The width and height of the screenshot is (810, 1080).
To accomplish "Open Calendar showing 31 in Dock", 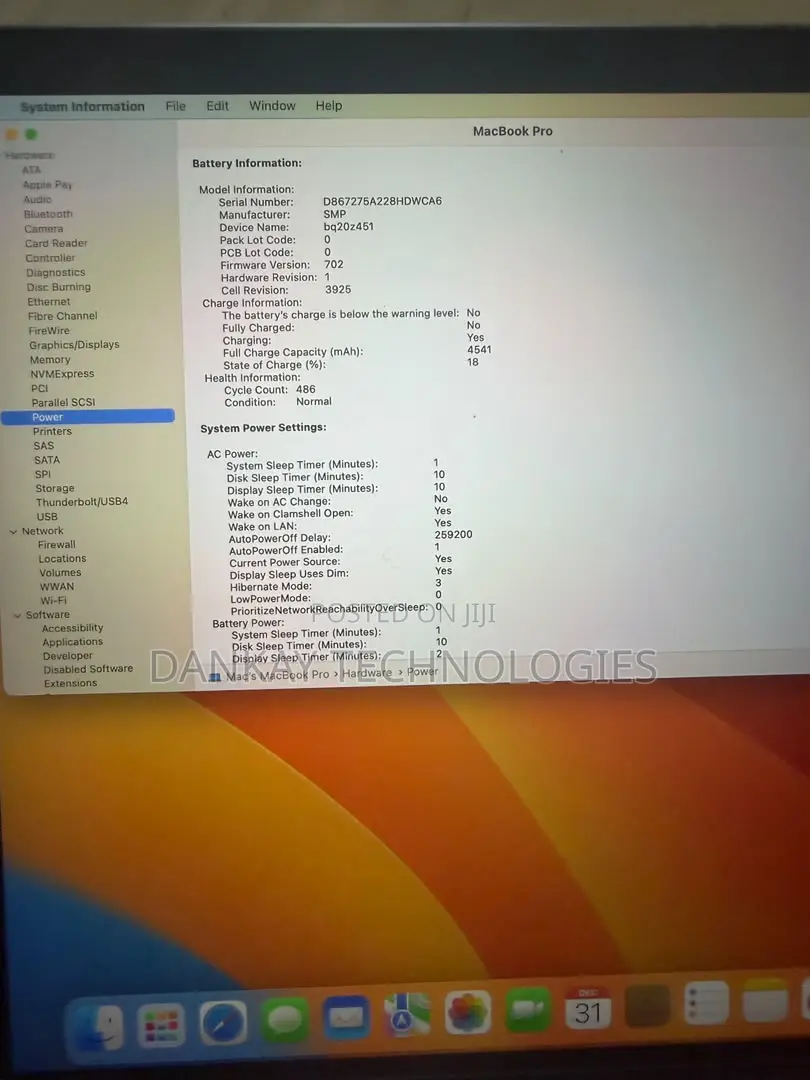I will point(588,1007).
